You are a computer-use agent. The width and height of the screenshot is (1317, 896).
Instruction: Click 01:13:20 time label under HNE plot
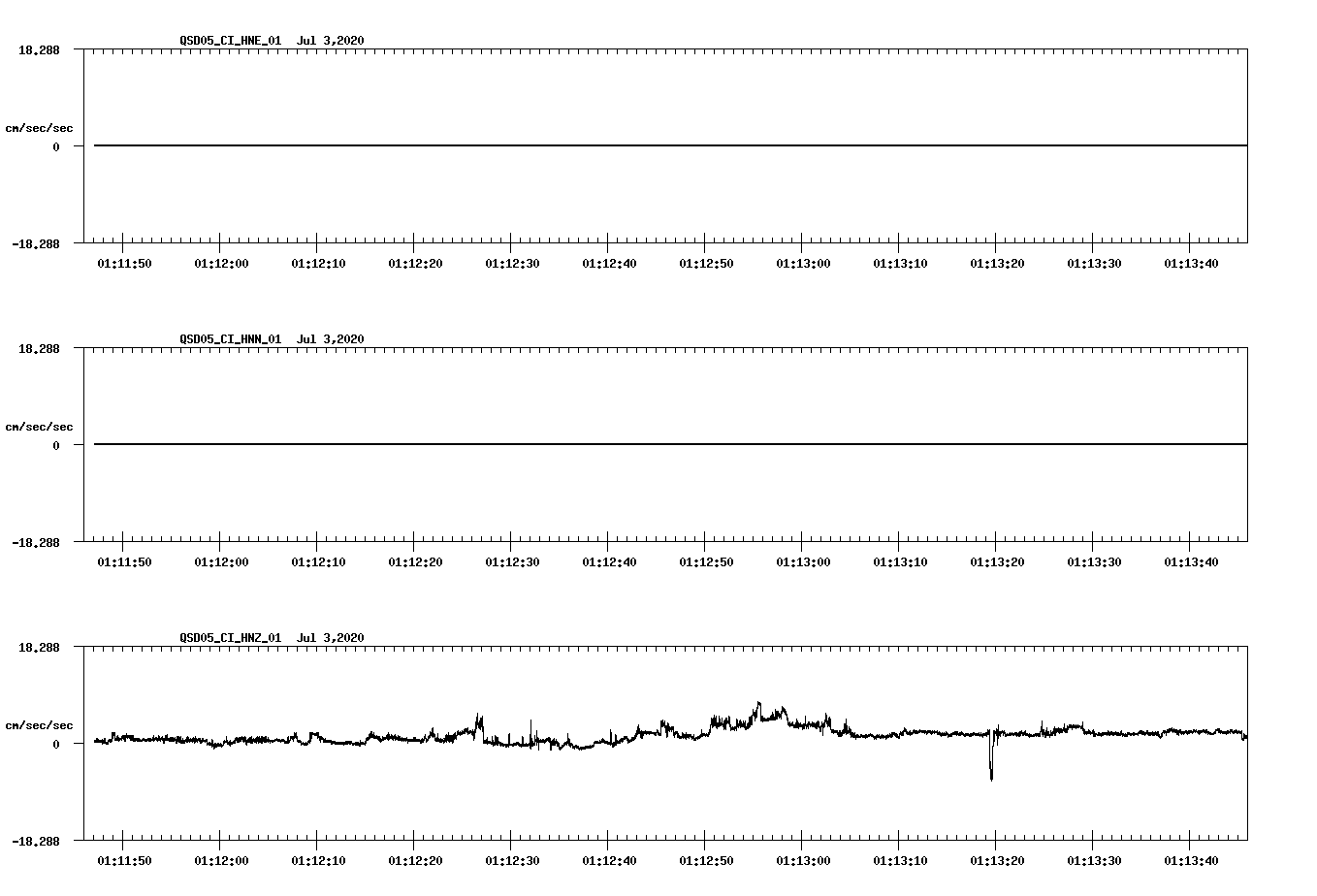(x=997, y=264)
